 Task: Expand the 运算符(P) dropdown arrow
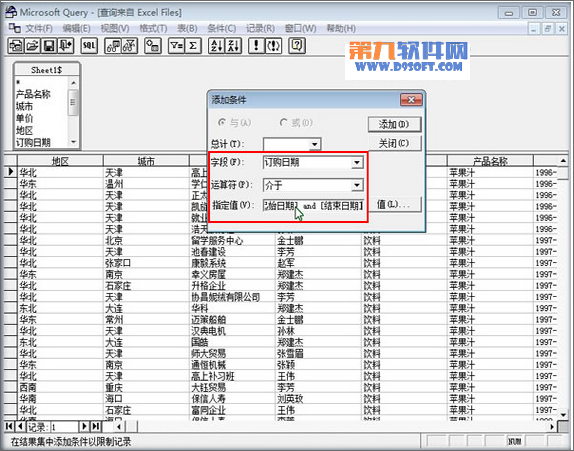(357, 185)
